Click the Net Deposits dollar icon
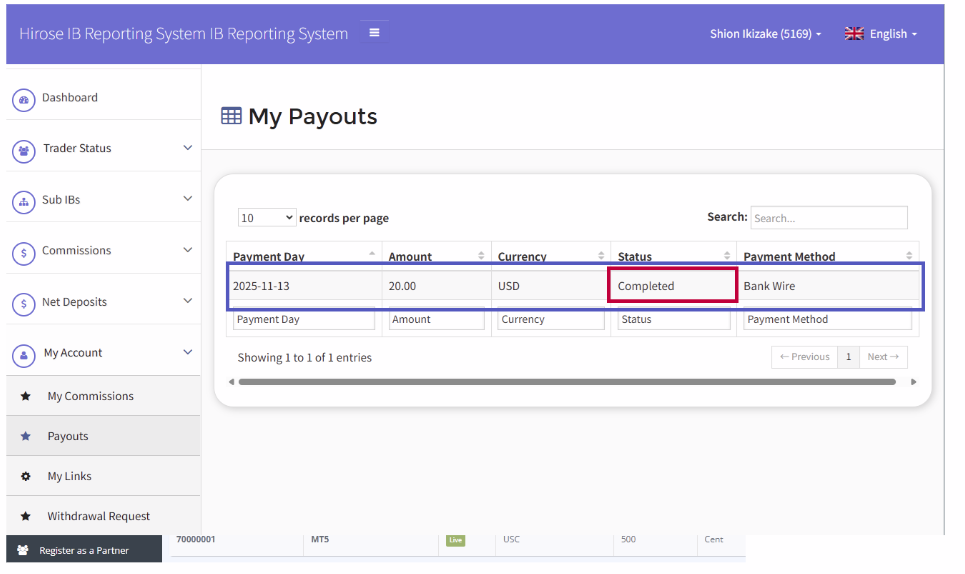 [x=23, y=303]
